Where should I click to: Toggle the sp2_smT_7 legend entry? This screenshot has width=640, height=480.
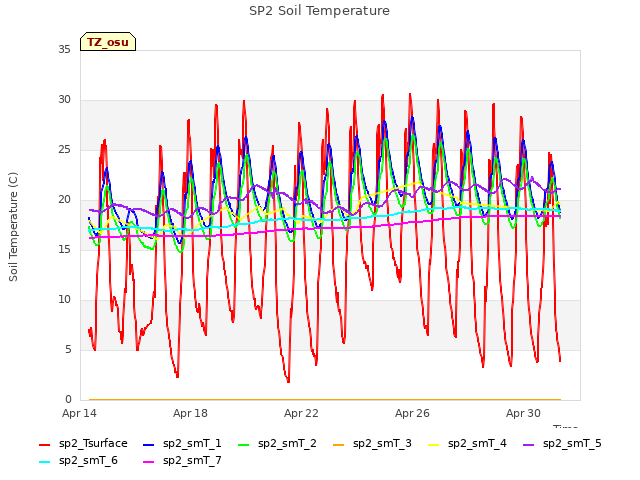coord(182,460)
